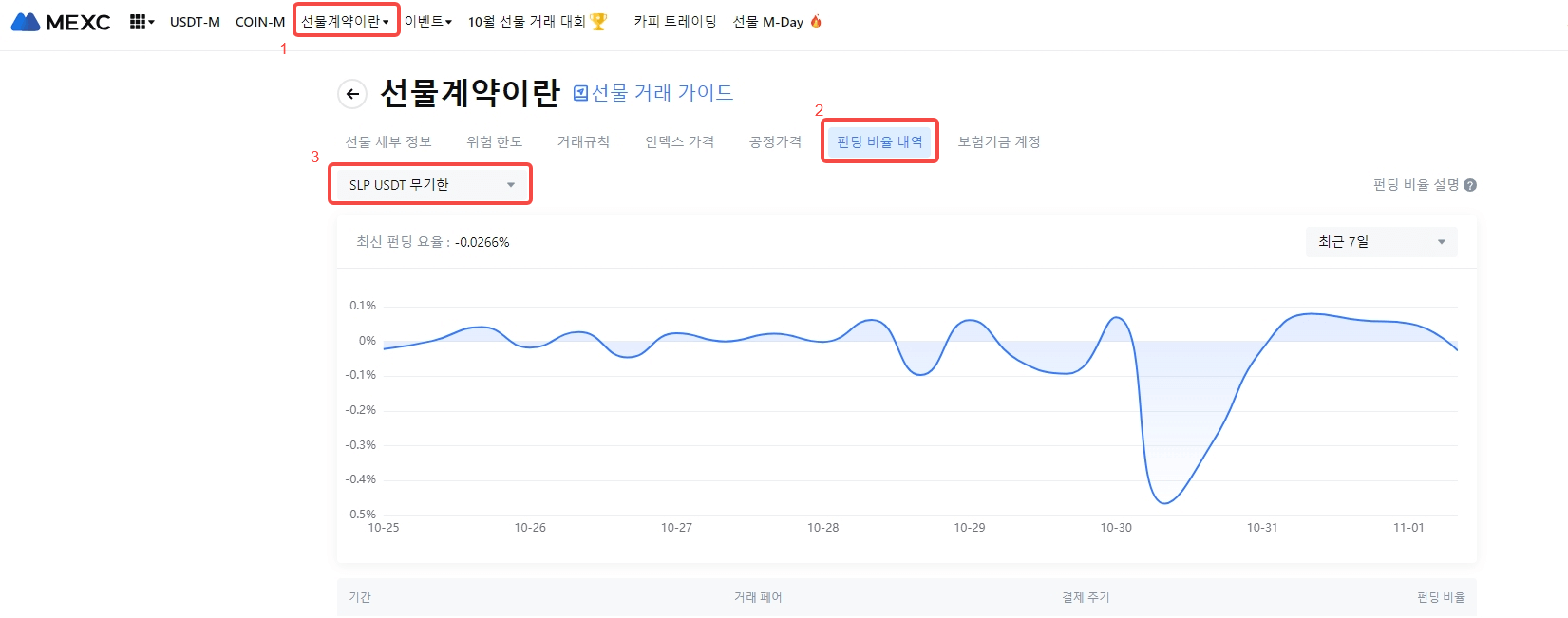Select the 거래규칙 tab
Screen dimensions: 1568x618
[x=583, y=141]
